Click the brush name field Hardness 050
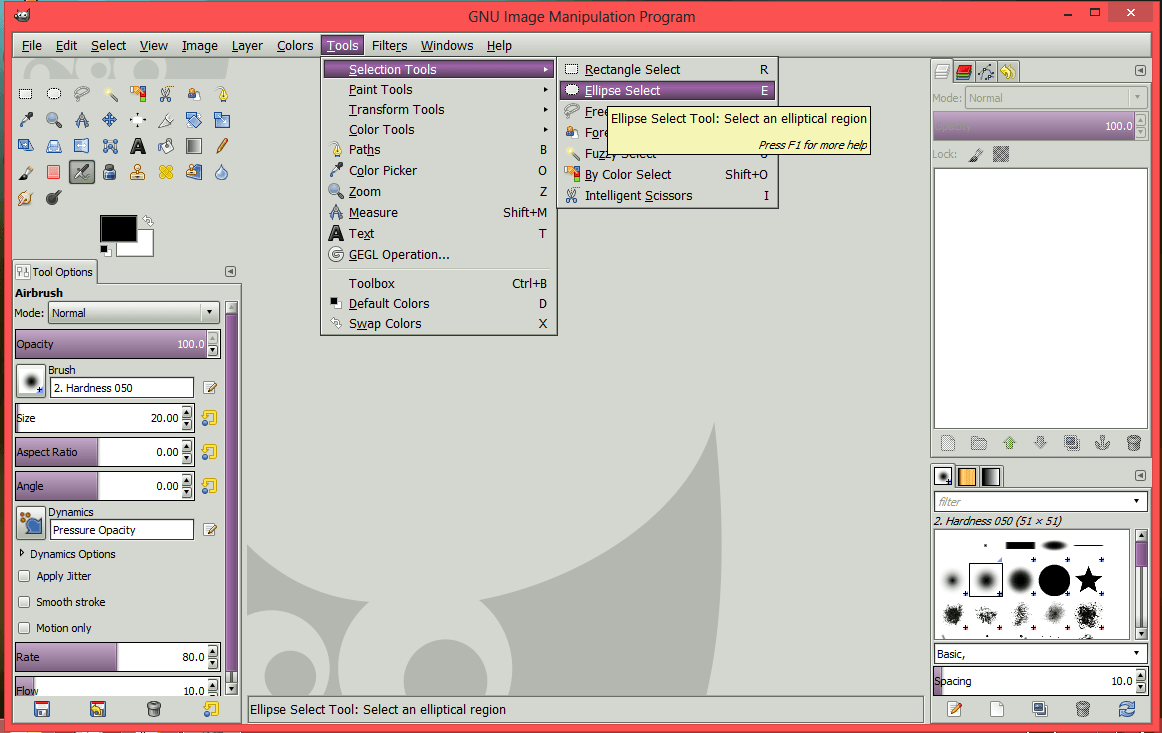1162x733 pixels. click(122, 388)
